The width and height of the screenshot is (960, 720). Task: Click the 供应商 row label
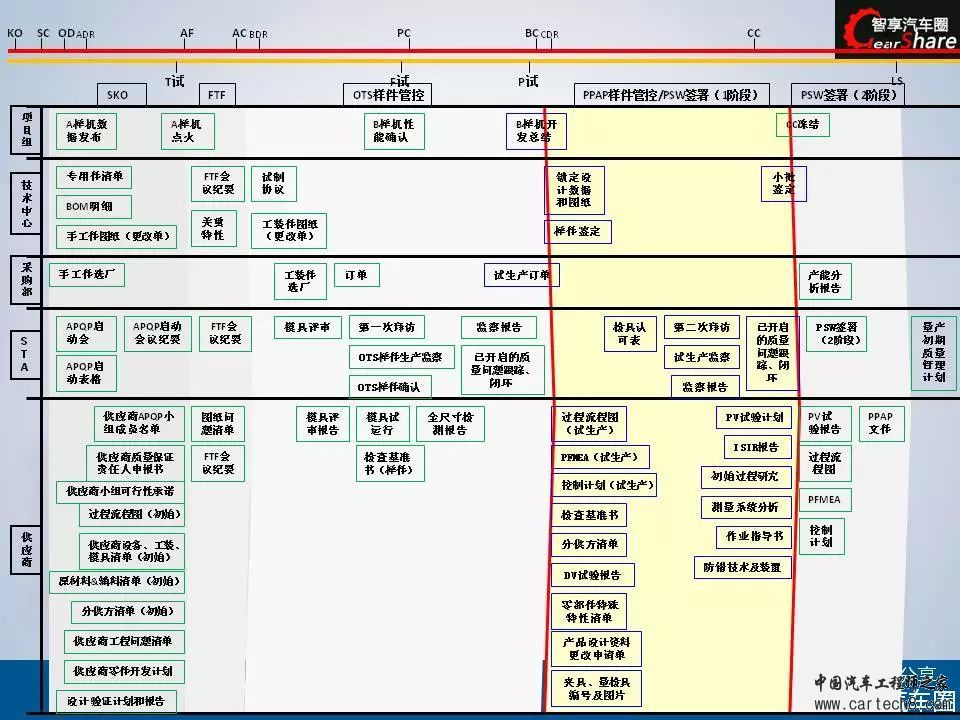point(26,549)
